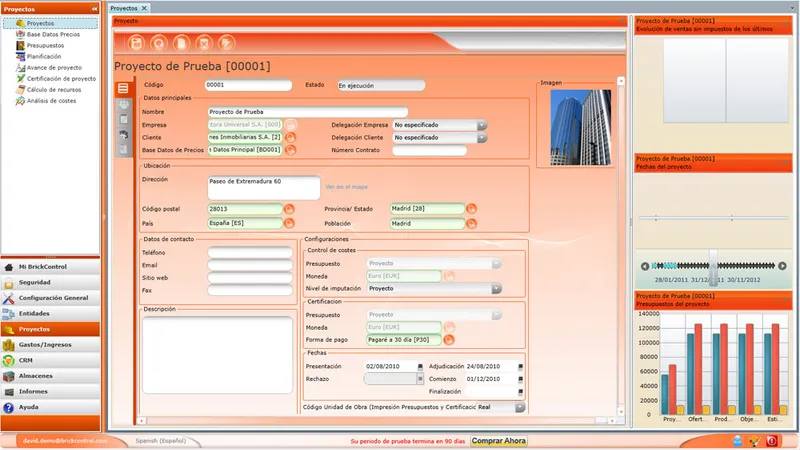Click the red power icon in status bar
Viewport: 800px width, 450px height.
coord(771,441)
